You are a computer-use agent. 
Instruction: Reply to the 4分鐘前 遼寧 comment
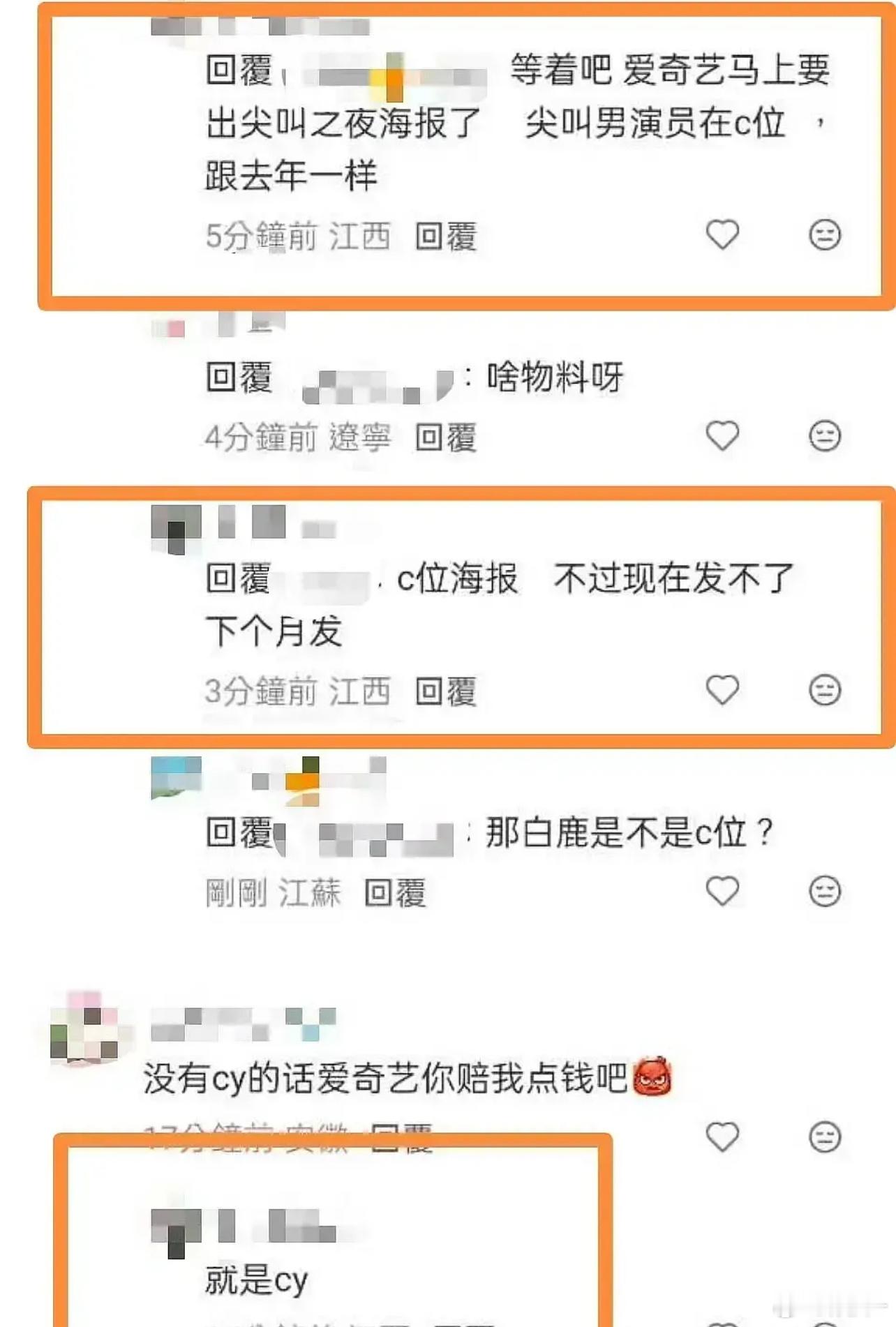446,438
